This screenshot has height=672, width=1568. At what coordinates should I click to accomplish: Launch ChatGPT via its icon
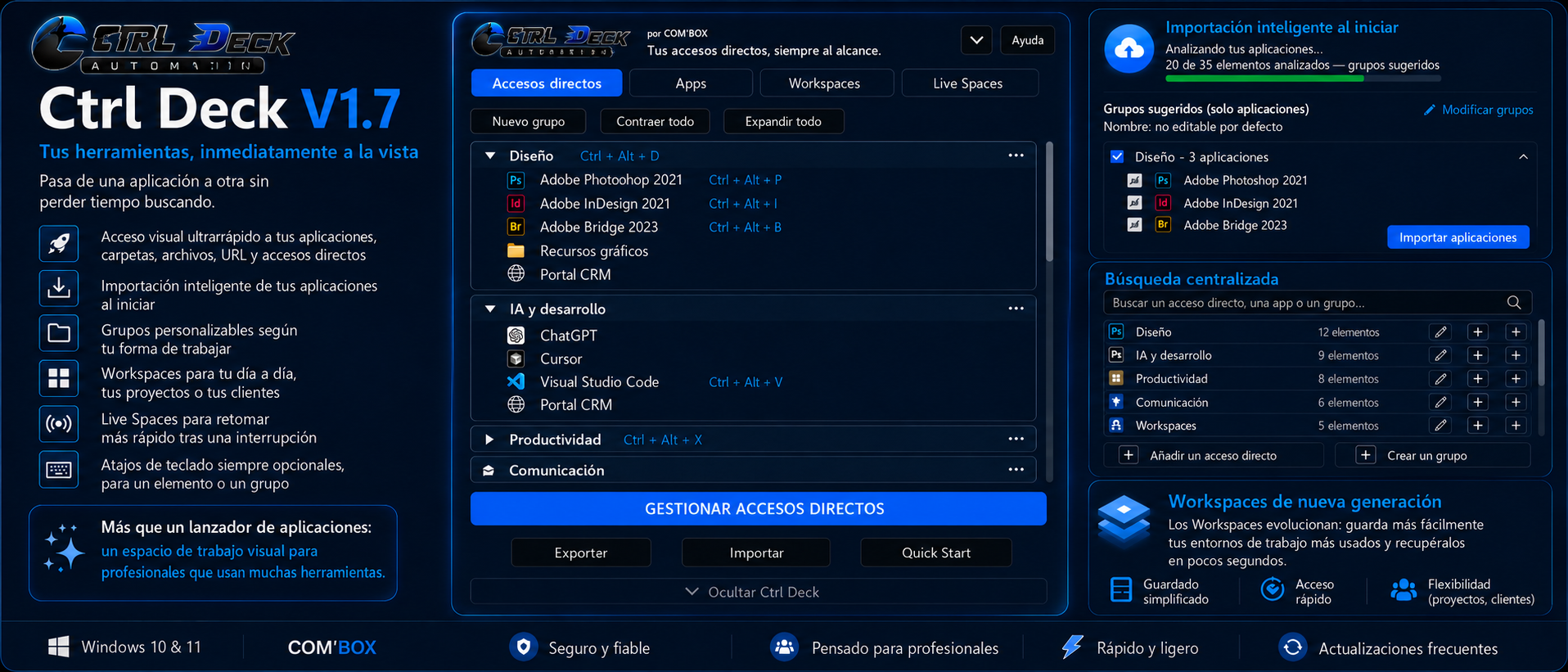pyautogui.click(x=516, y=336)
